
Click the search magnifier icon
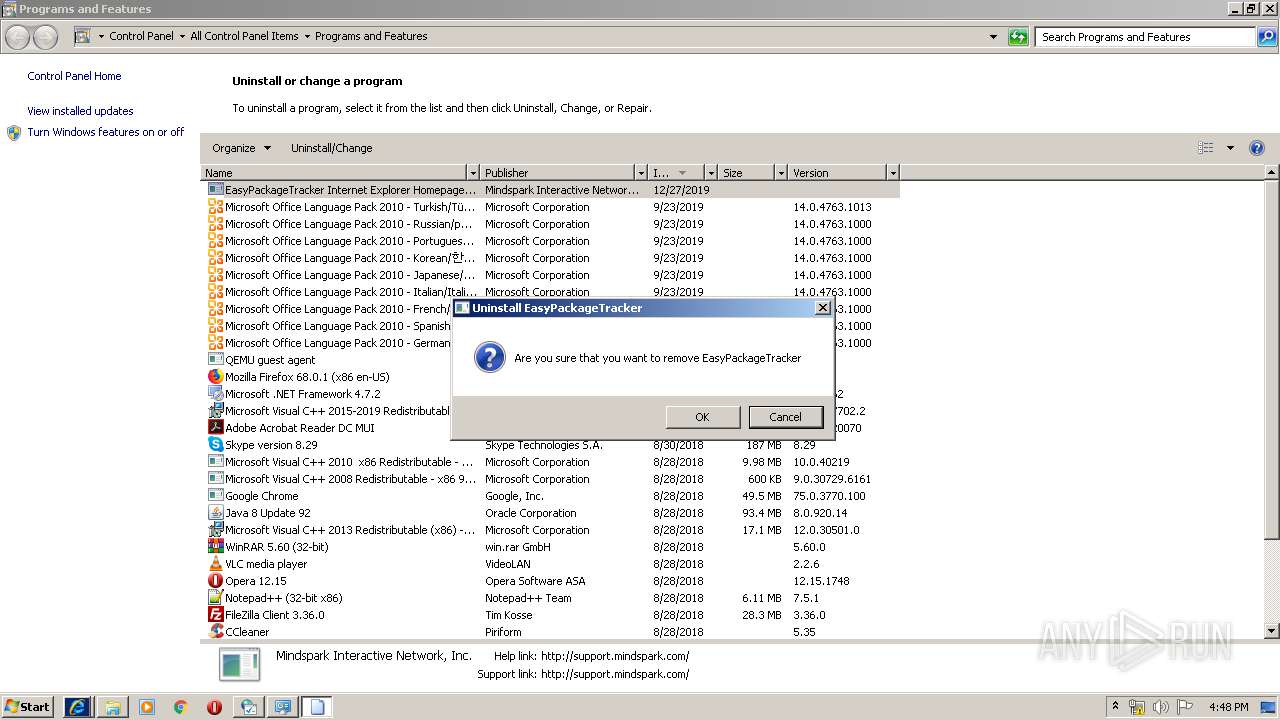[x=1266, y=37]
